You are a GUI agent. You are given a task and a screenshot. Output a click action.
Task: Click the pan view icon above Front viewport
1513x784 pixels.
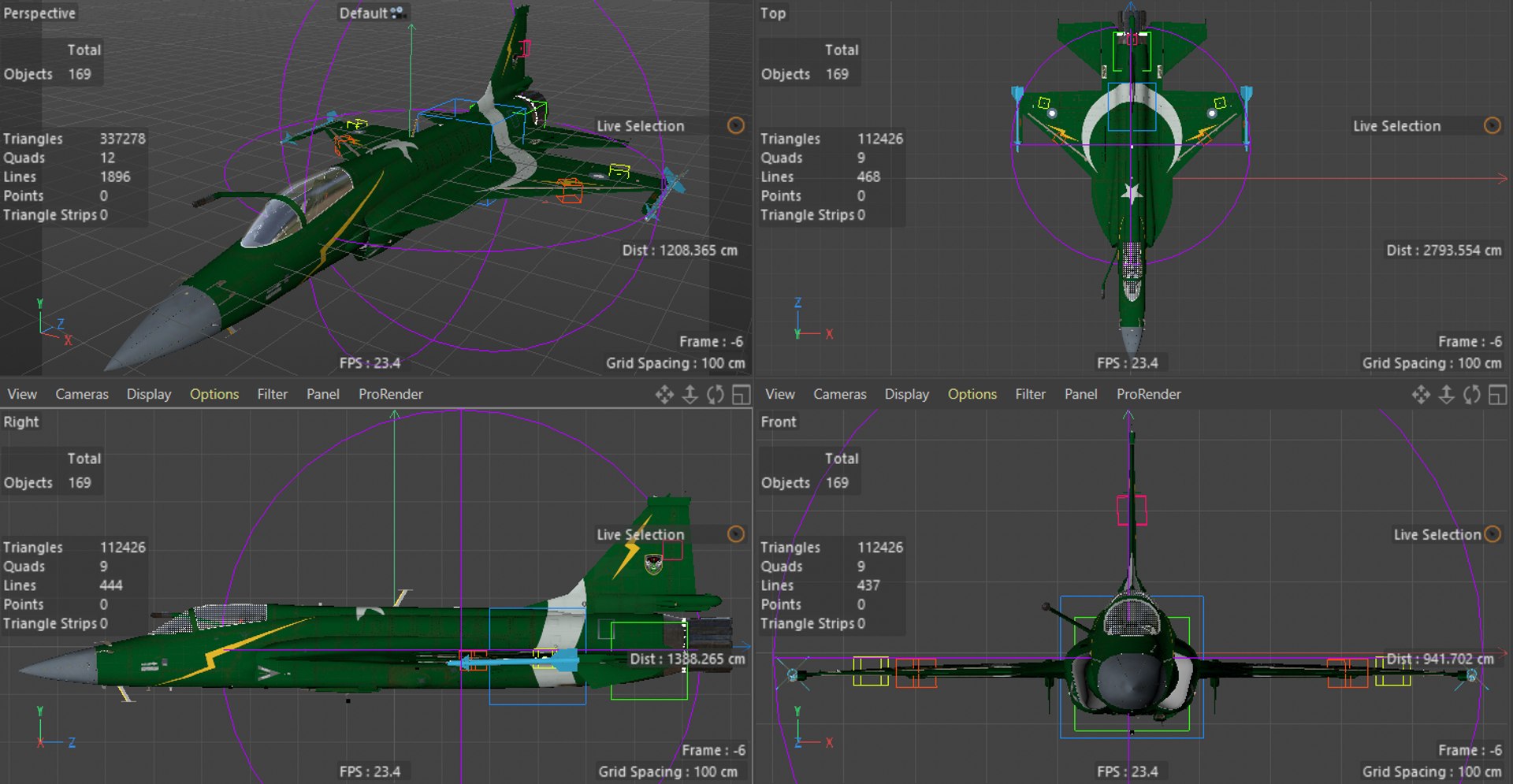click(1421, 395)
